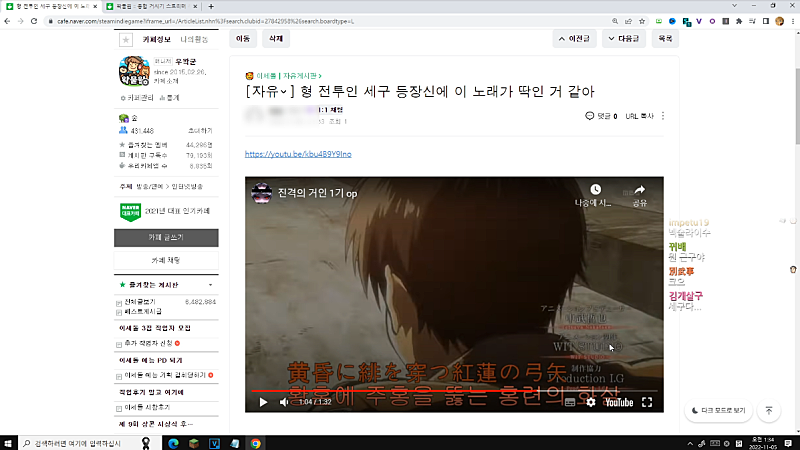
Task: Open the post more-options three dots
Action: pos(663,116)
